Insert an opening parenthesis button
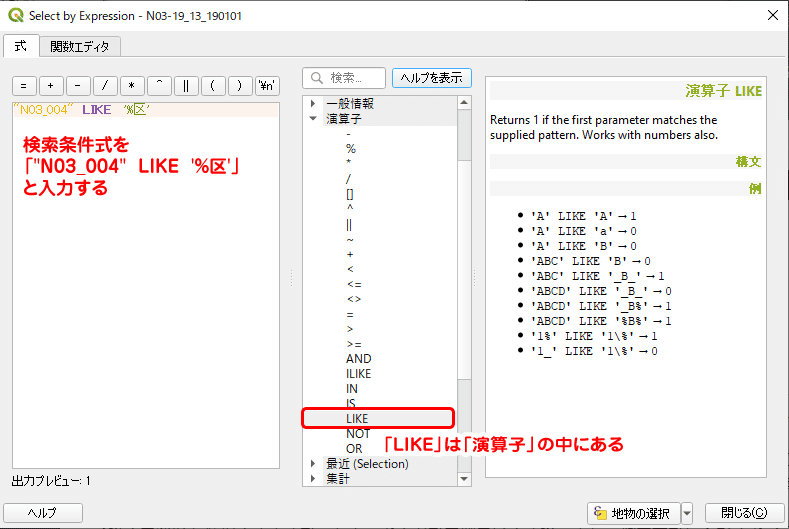The image size is (789, 529). (x=213, y=86)
